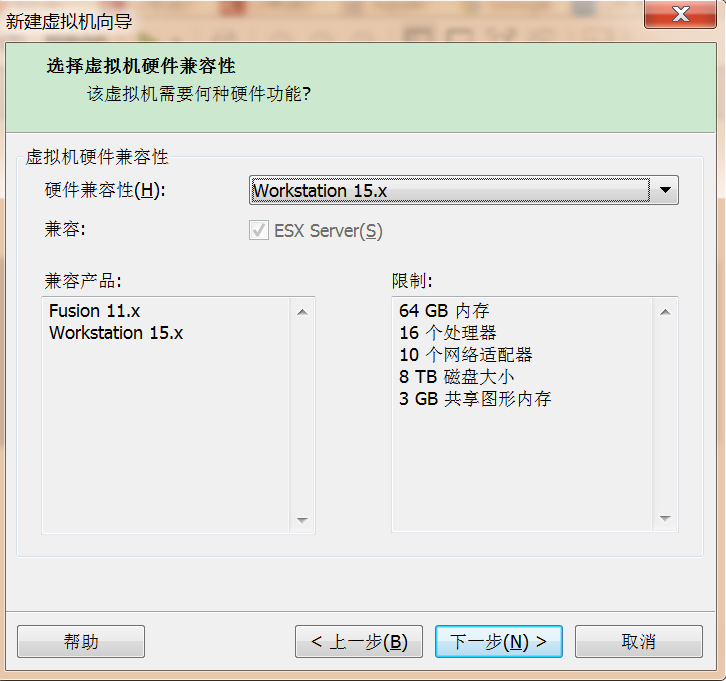Click the 下一步(N) next button

(x=499, y=641)
